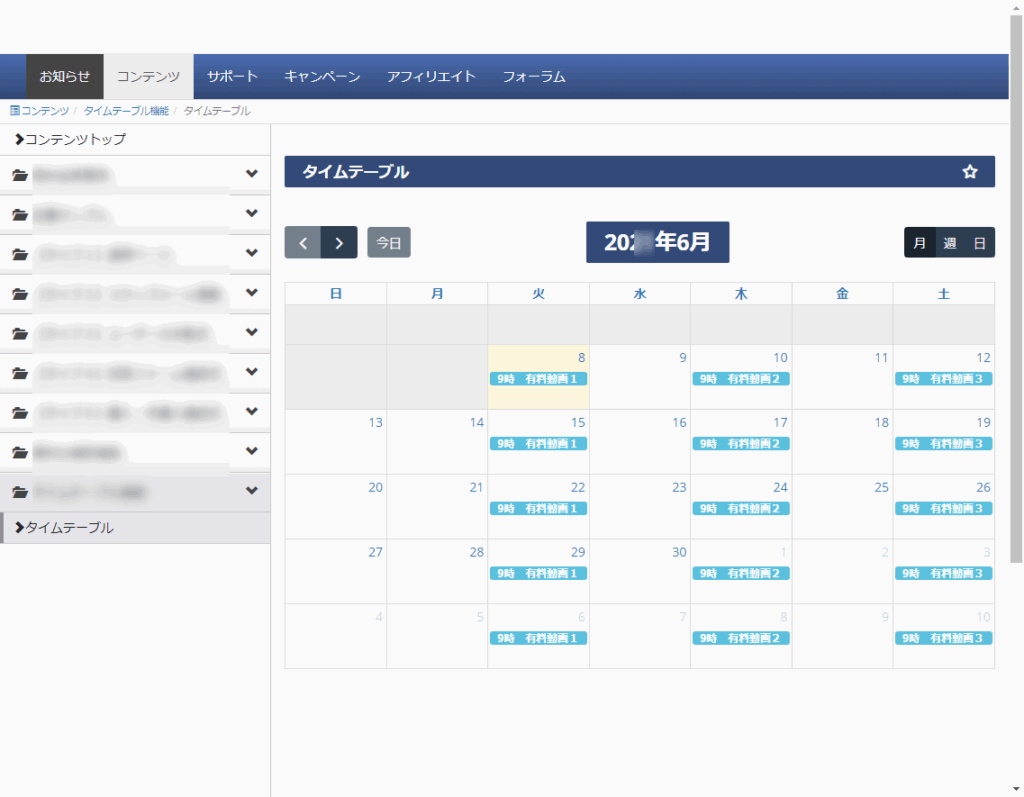1024x797 pixels.
Task: Go to previous month with left arrow
Action: tap(303, 242)
